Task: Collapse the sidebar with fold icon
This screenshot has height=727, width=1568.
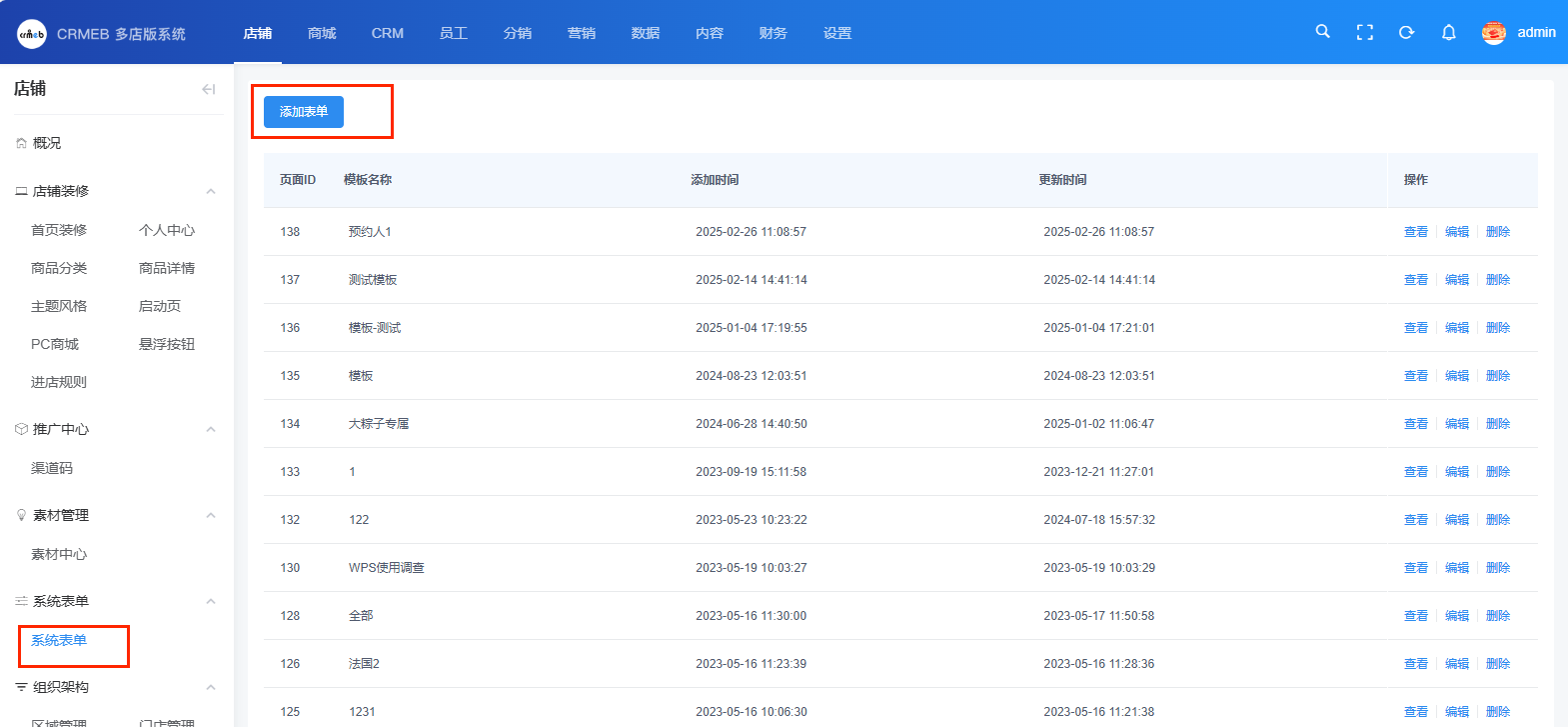Action: tap(208, 89)
